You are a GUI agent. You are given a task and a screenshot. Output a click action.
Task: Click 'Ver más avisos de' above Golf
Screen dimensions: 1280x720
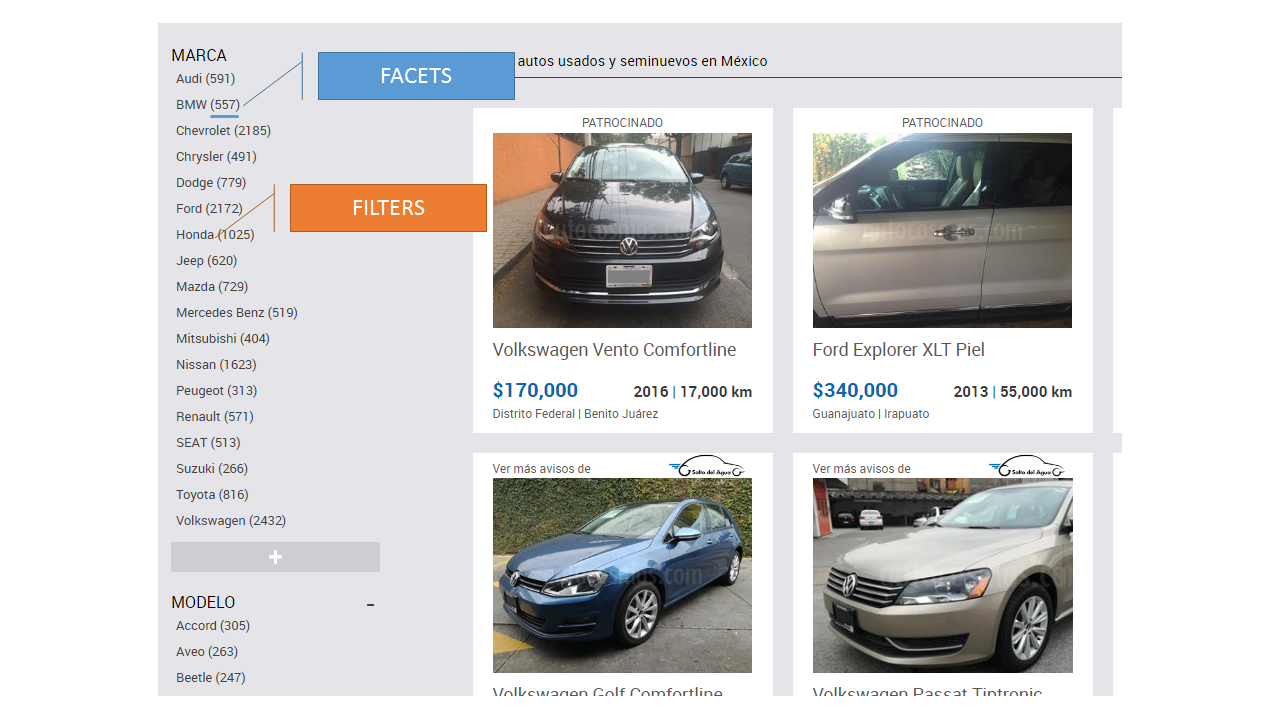click(542, 469)
